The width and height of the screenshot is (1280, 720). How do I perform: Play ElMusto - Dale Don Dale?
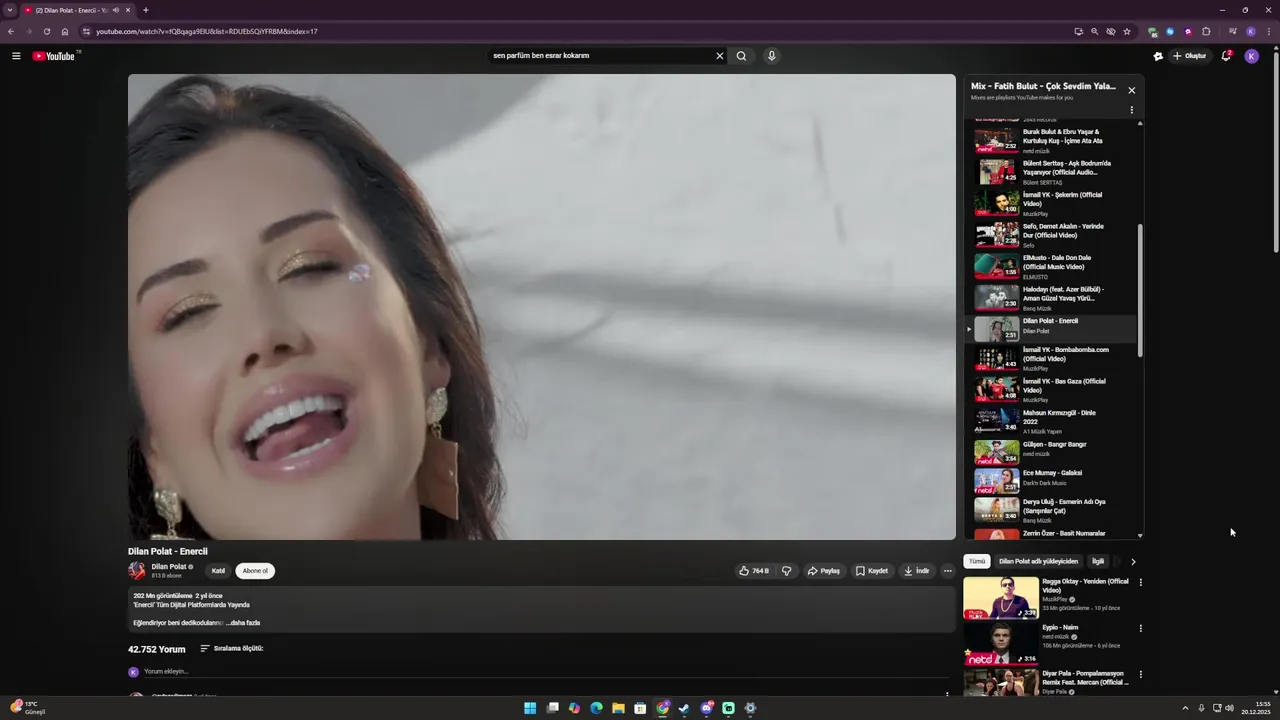pyautogui.click(x=1053, y=266)
